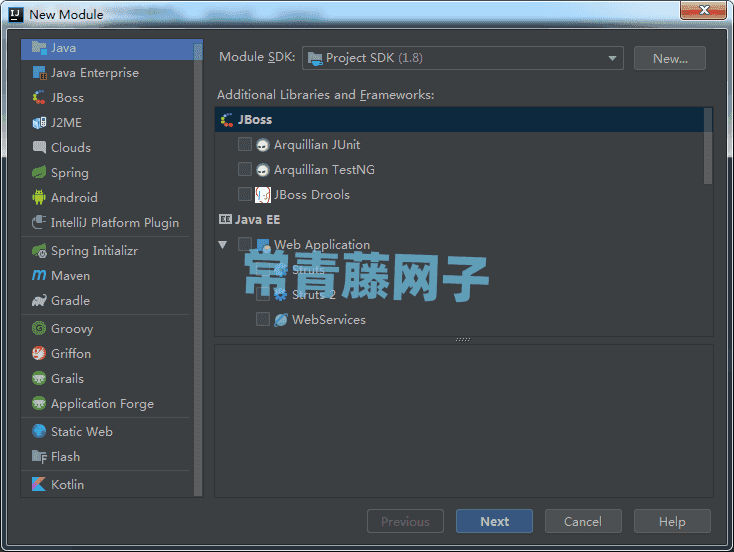Click the splitter handle below frameworks list
Image resolution: width=734 pixels, height=552 pixels.
point(463,339)
